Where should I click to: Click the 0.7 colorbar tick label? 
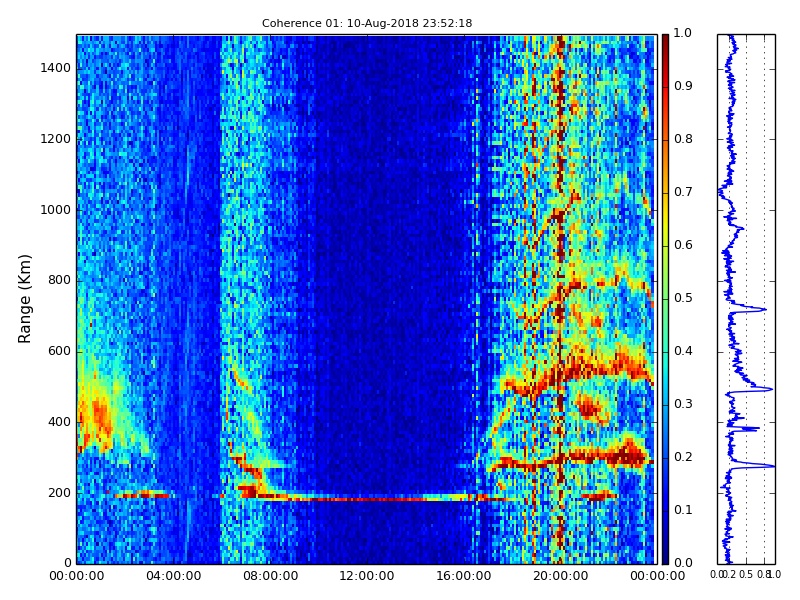click(x=683, y=192)
